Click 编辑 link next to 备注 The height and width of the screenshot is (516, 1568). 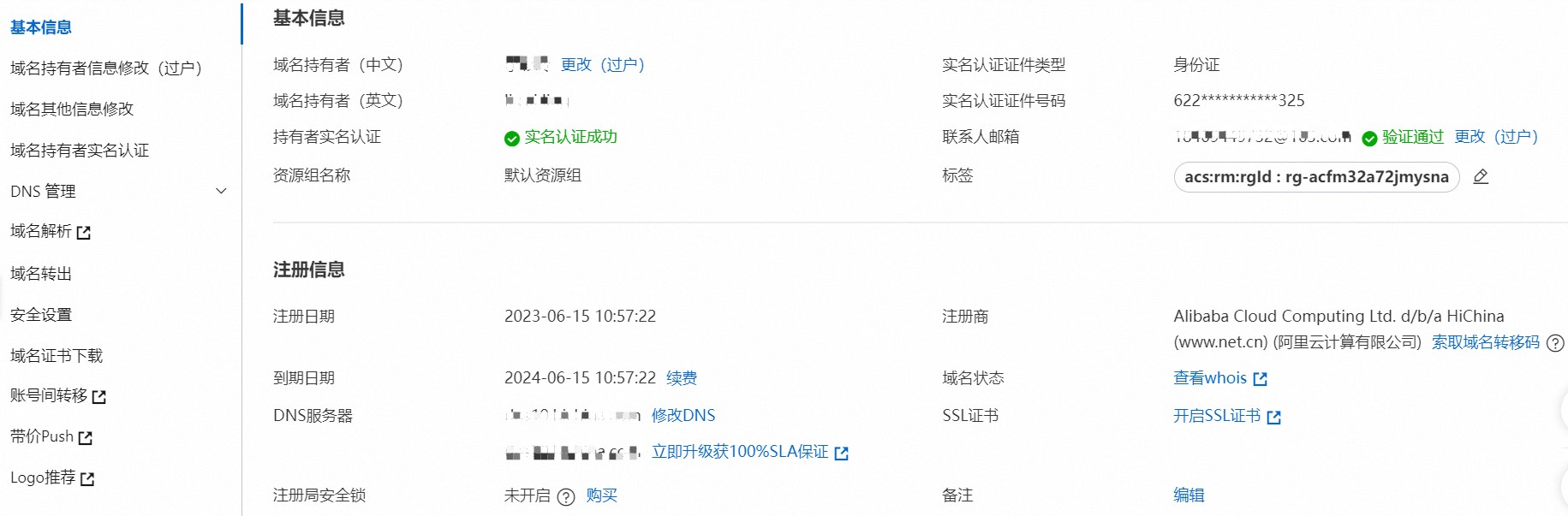coord(1189,495)
